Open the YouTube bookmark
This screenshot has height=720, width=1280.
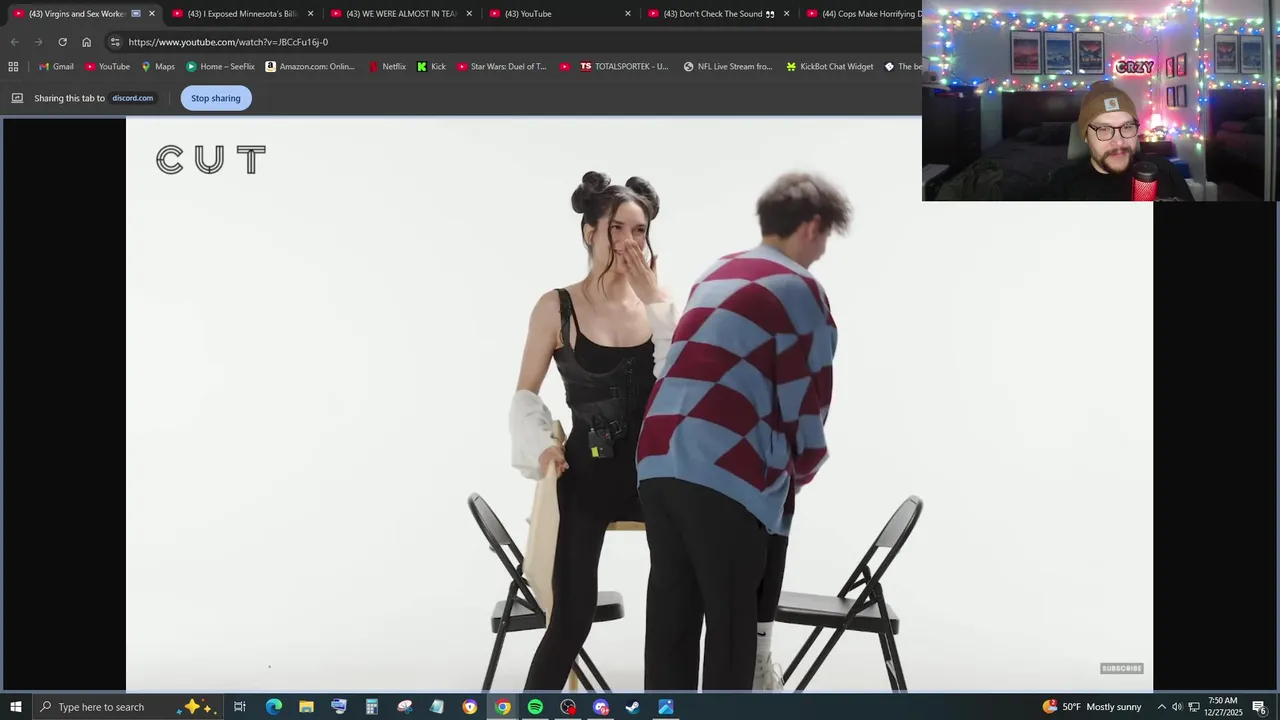point(107,67)
